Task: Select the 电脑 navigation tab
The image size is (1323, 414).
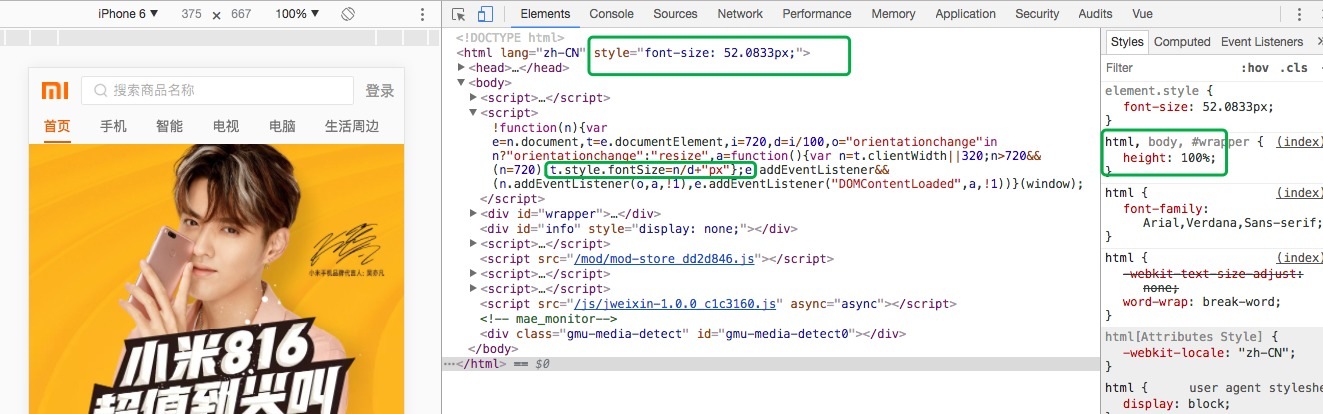Action: 282,126
